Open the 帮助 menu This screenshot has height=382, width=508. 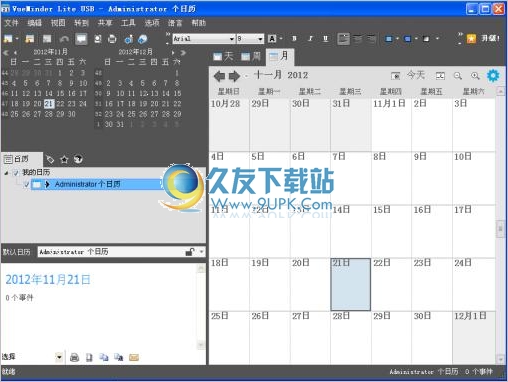click(x=199, y=23)
